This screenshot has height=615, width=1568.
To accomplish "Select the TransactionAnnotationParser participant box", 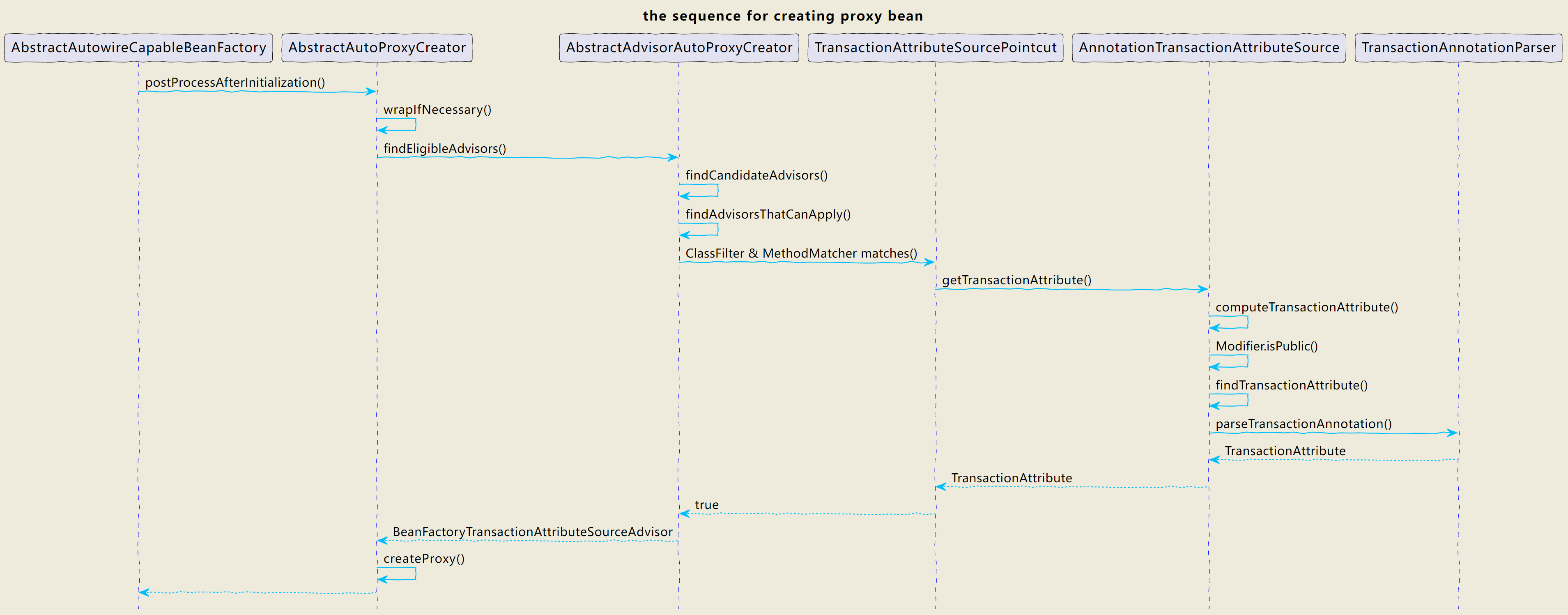I will point(1458,48).
